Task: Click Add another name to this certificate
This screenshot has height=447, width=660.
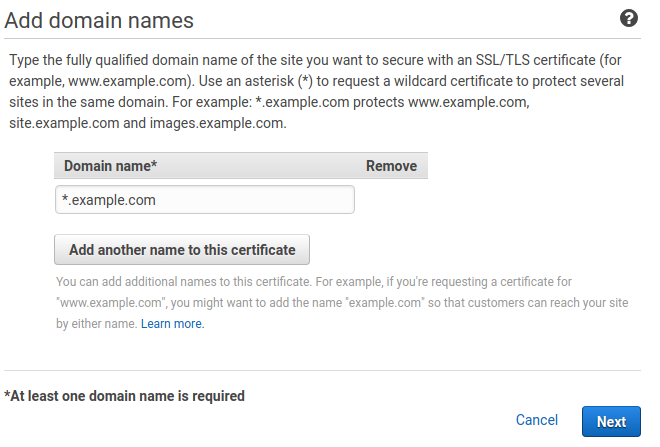Action: coord(182,250)
